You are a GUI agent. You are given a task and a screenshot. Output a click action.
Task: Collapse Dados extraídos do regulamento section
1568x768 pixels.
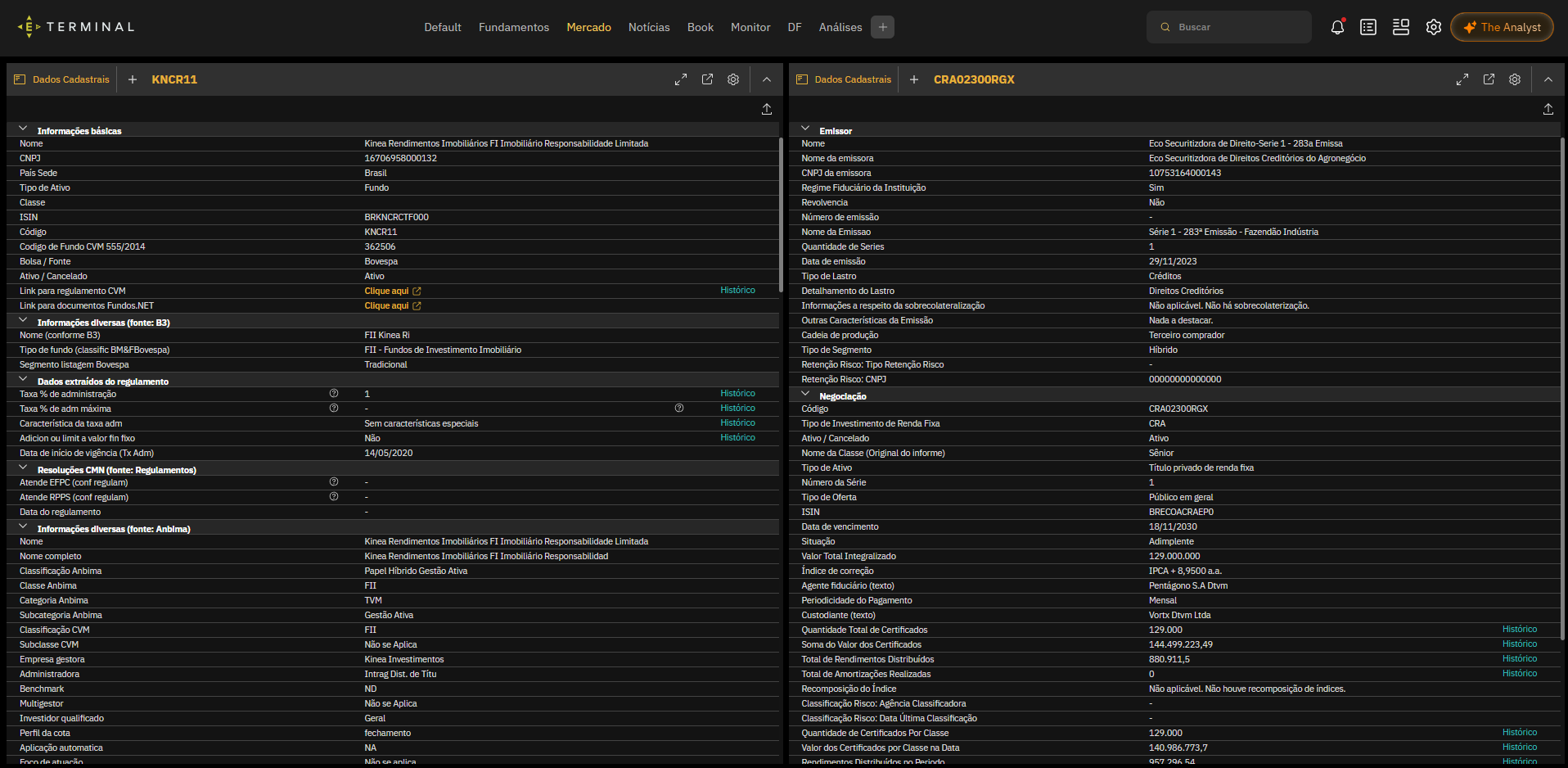point(23,380)
